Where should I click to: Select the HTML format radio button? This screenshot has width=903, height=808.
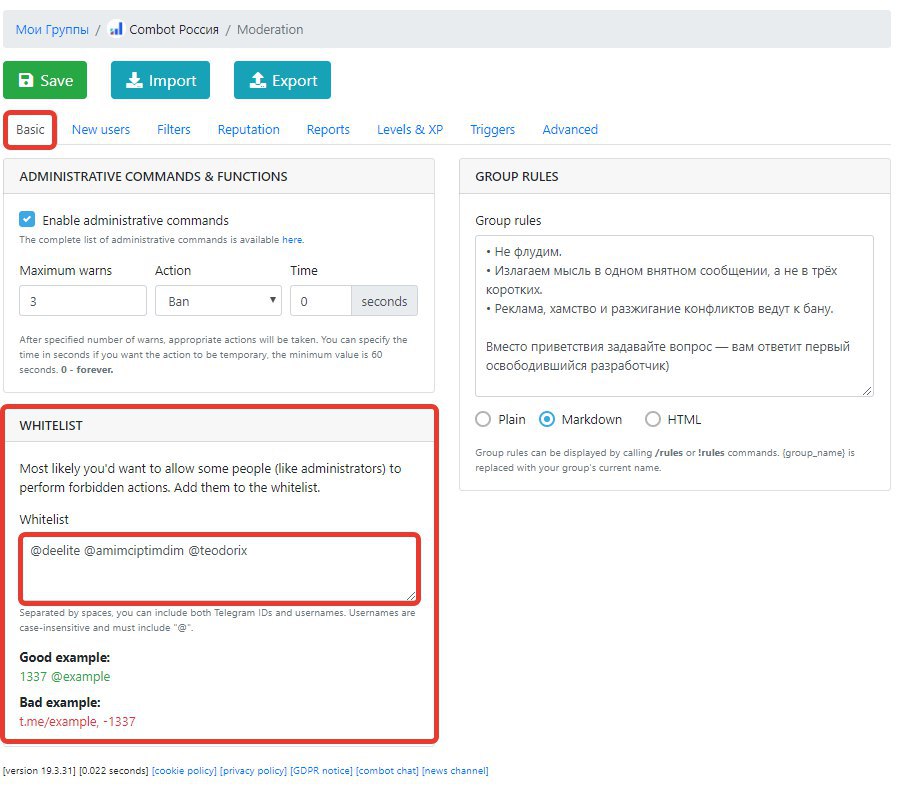(x=652, y=419)
